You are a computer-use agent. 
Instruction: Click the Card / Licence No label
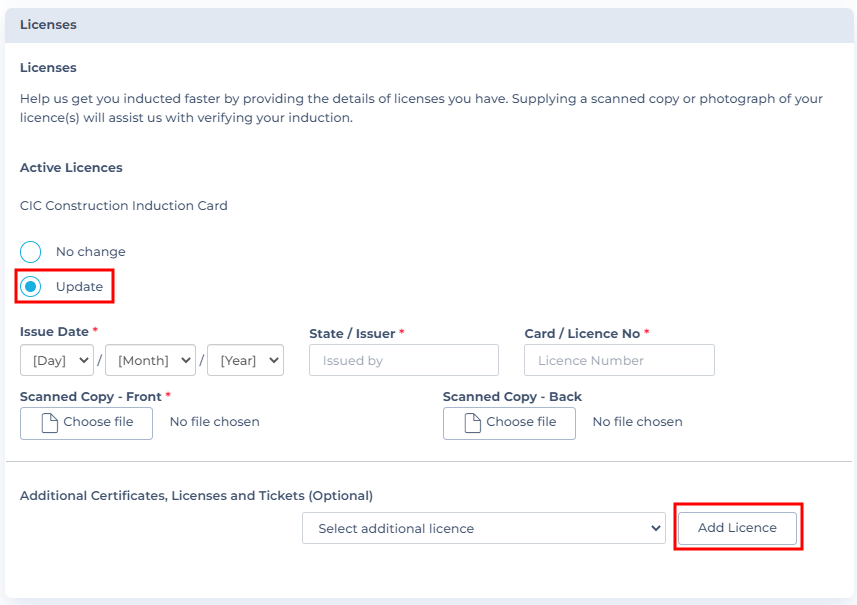coord(582,333)
